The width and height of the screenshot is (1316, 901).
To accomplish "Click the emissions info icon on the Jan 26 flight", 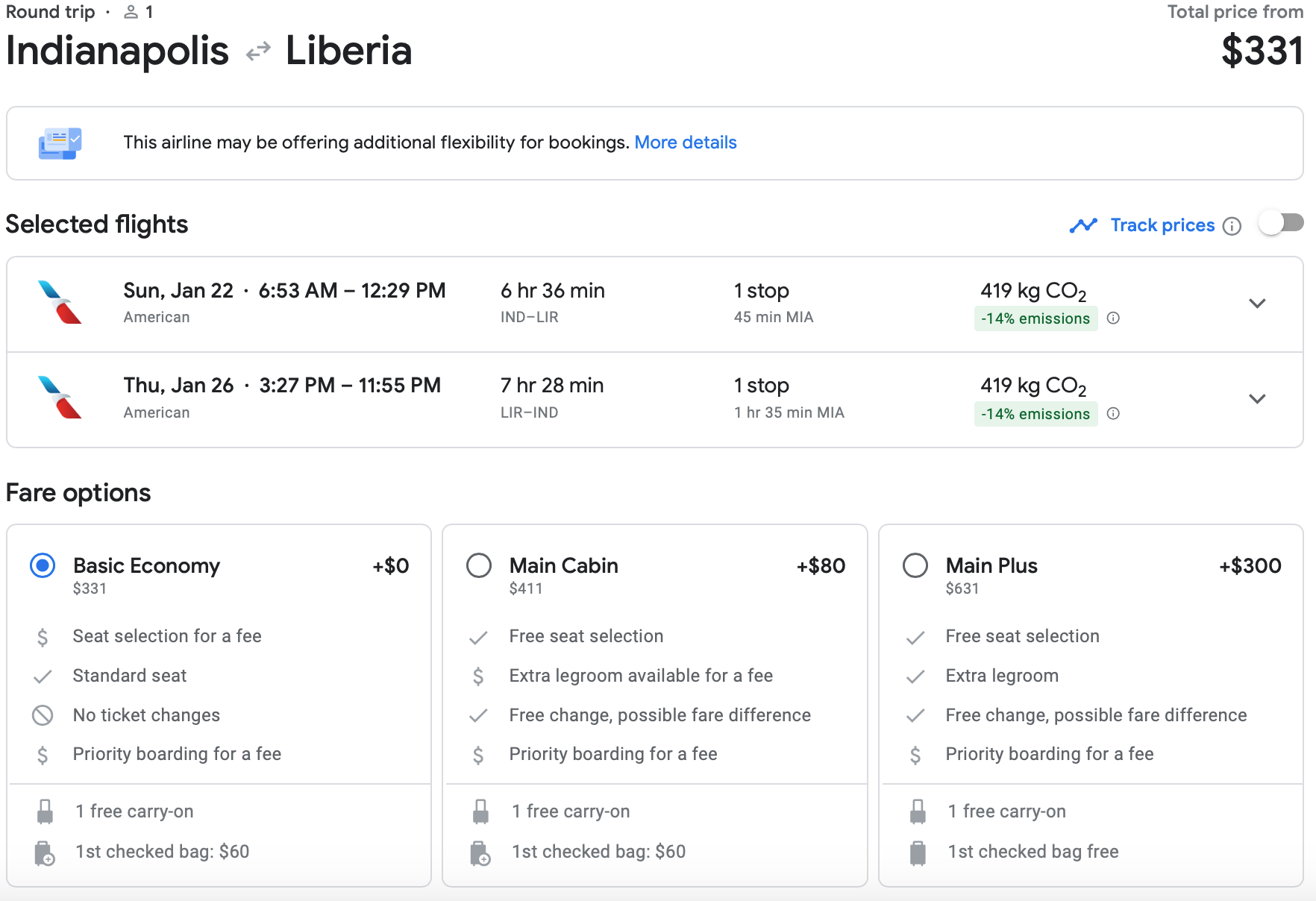I will point(1113,413).
